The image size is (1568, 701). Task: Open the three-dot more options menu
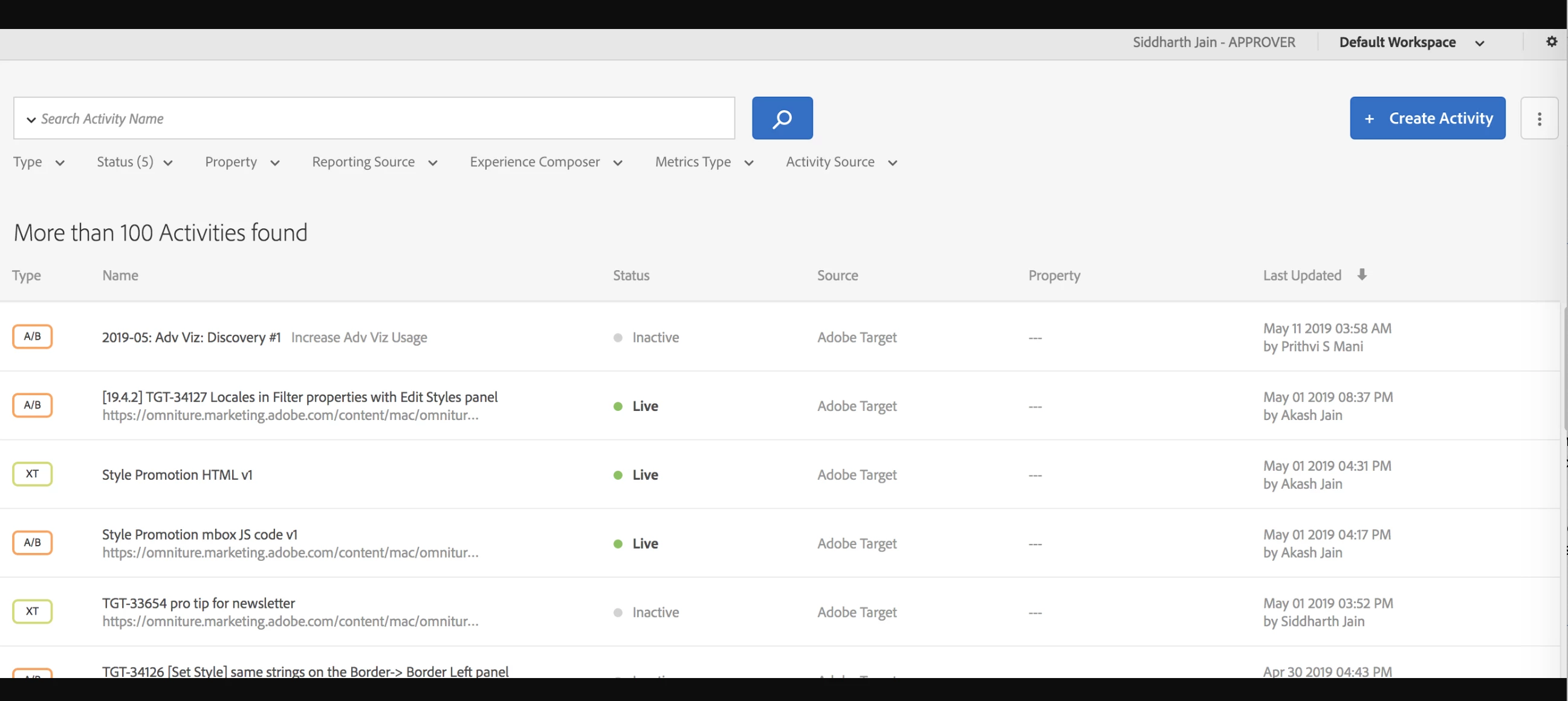pyautogui.click(x=1539, y=118)
